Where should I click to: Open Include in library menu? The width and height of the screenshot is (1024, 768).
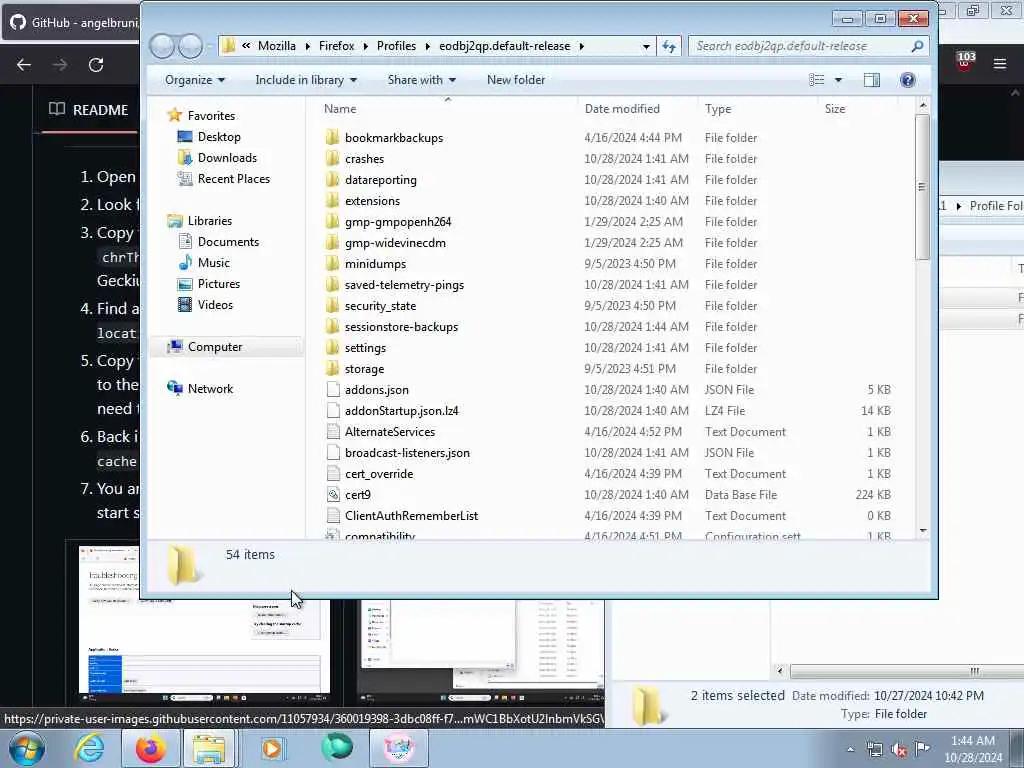pos(306,80)
